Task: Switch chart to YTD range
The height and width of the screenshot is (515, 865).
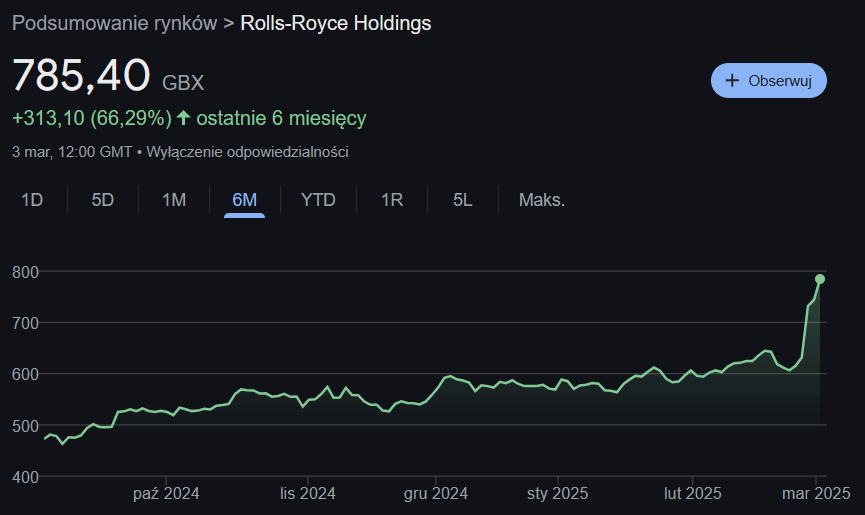Action: coord(318,200)
